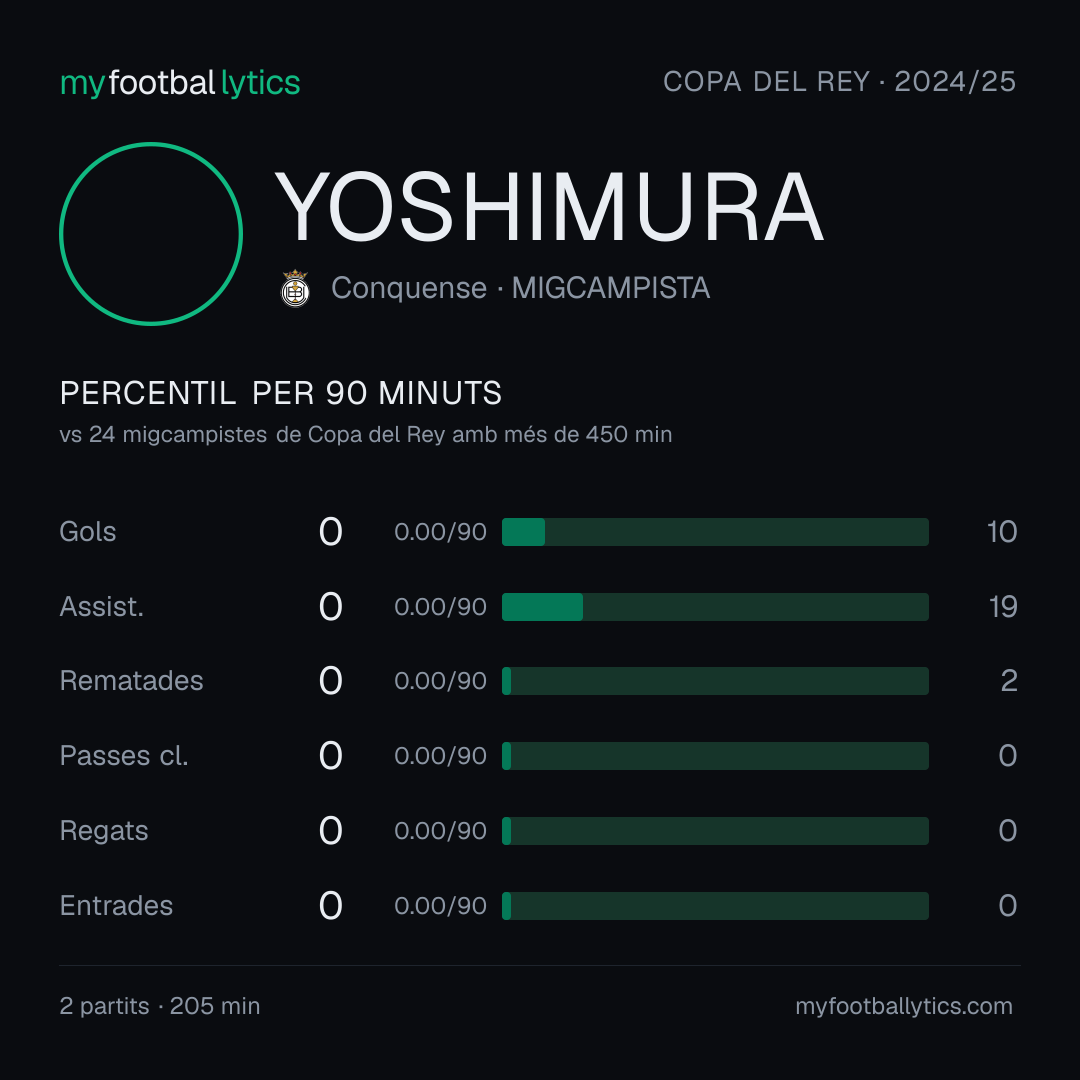
Task: Click the Percentil per 90 minuts heading
Action: tap(280, 393)
